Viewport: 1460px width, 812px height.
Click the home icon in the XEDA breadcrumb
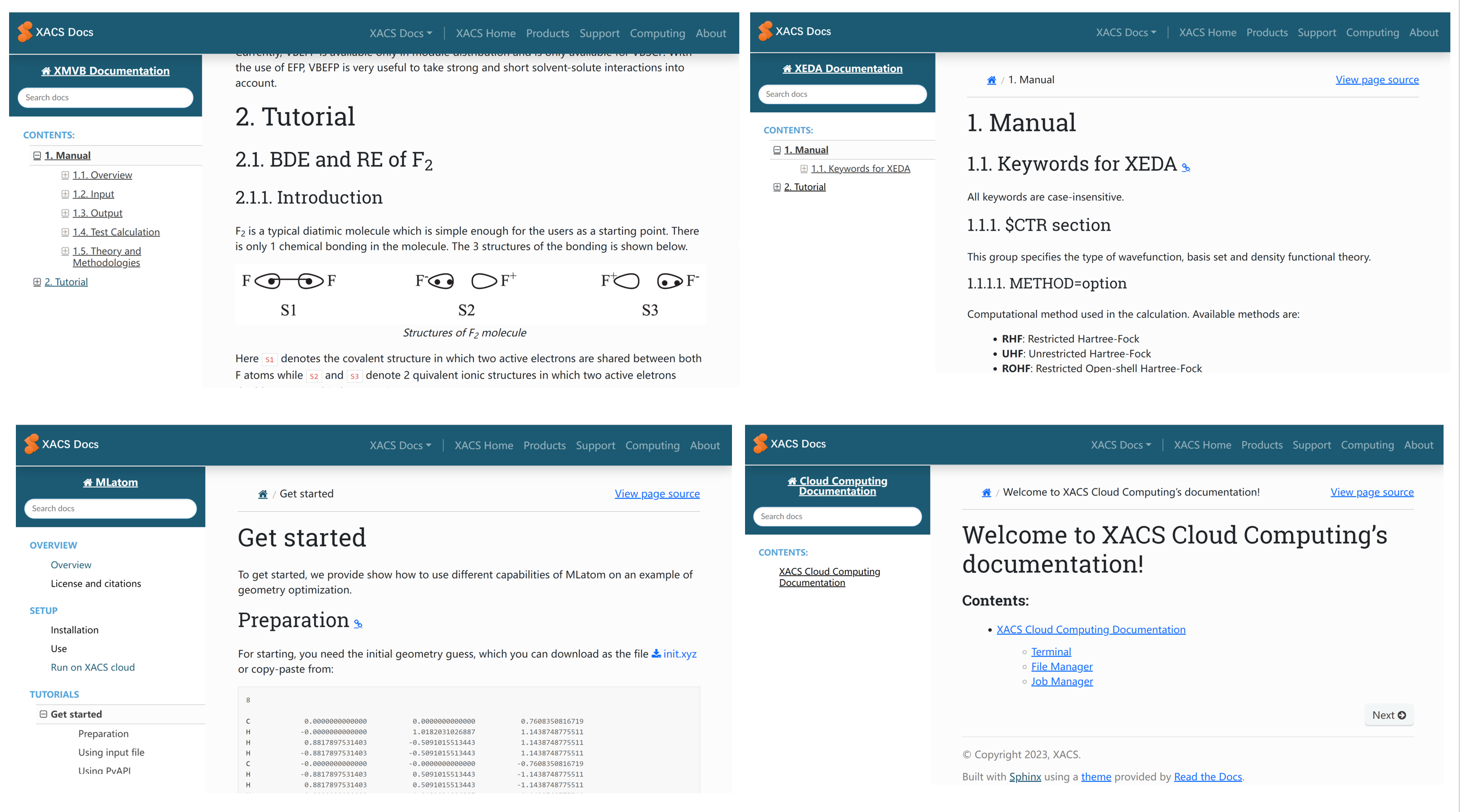(x=991, y=80)
